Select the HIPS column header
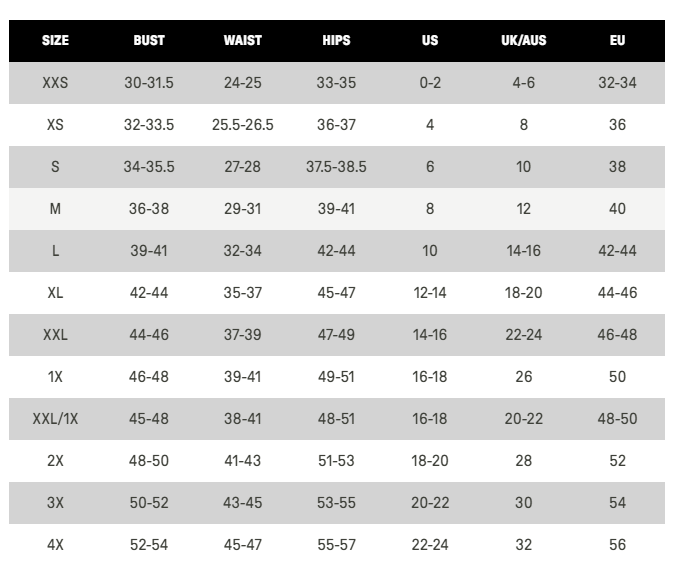 (x=336, y=41)
